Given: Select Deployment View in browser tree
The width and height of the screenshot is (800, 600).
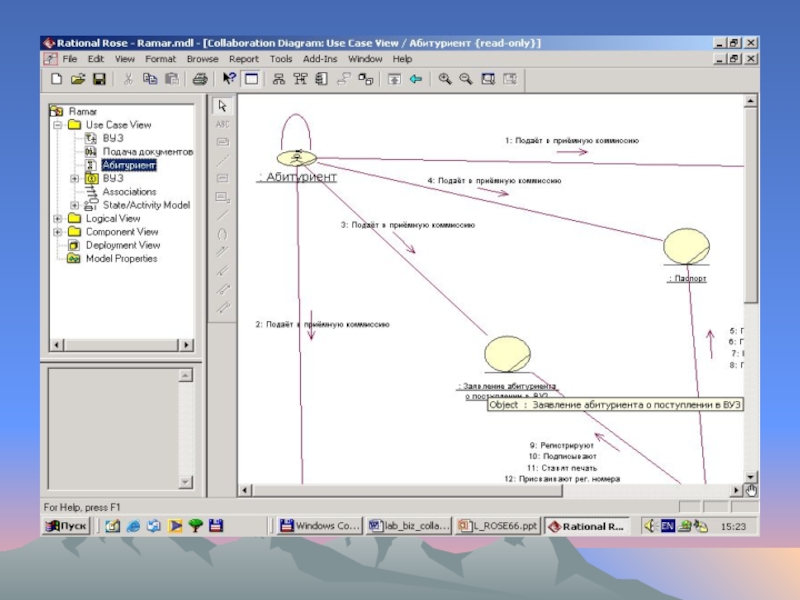Looking at the screenshot, I should 122,245.
